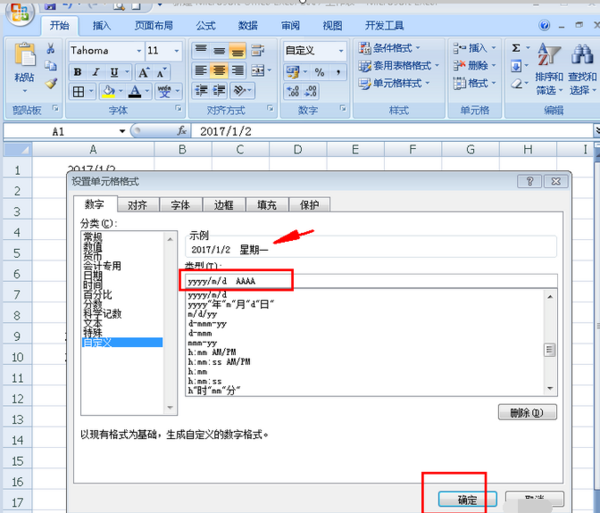Toggle Bold formatting
This screenshot has width=600, height=513.
[x=77, y=72]
